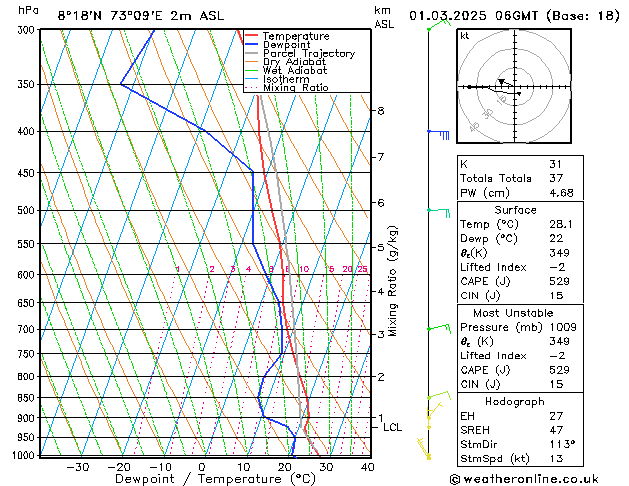Click the StmDir value 113°
The width and height of the screenshot is (629, 486).
click(562, 444)
